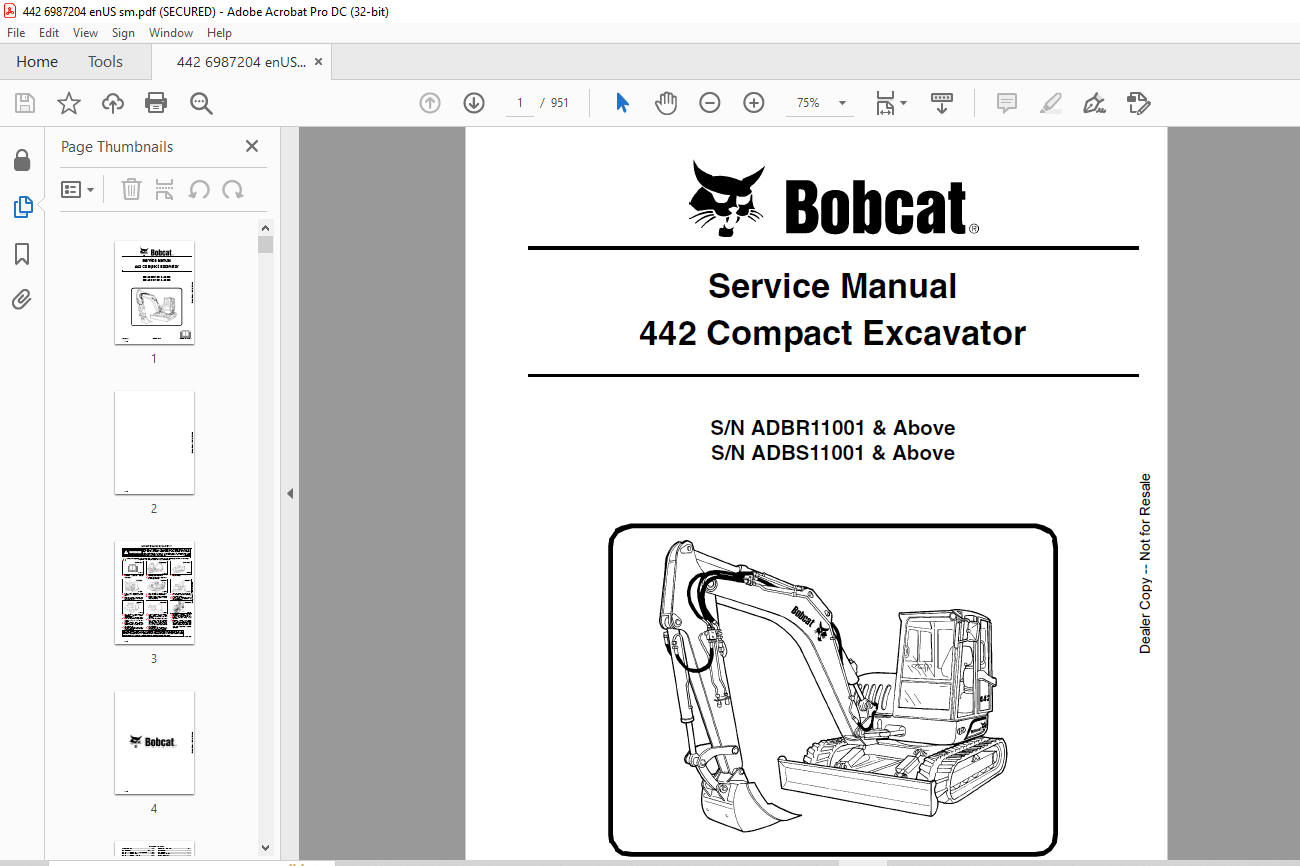Collapse the navigation pane arrow
Viewport: 1300px width, 866px height.
(x=290, y=493)
